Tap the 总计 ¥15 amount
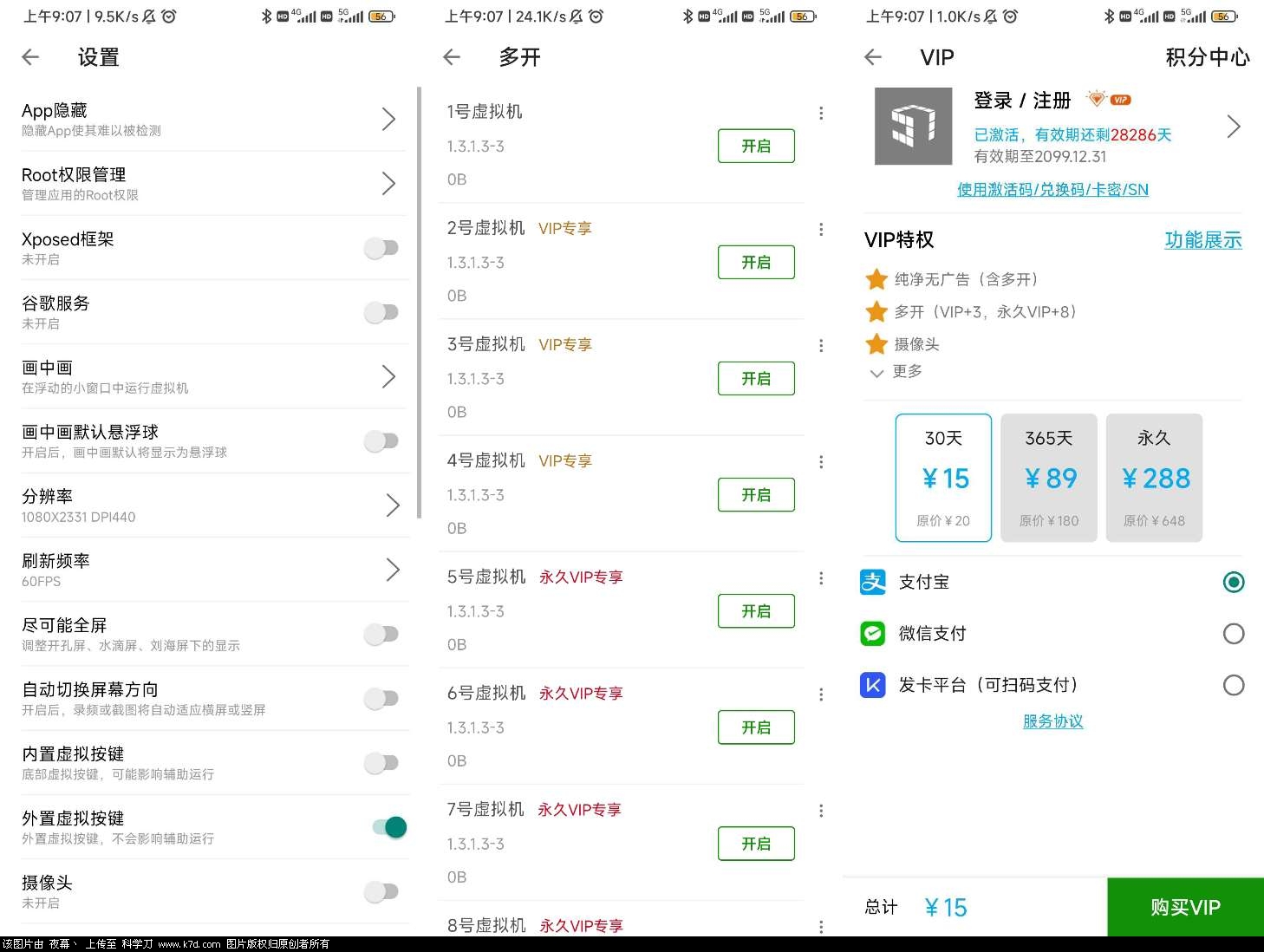 pyautogui.click(x=945, y=908)
